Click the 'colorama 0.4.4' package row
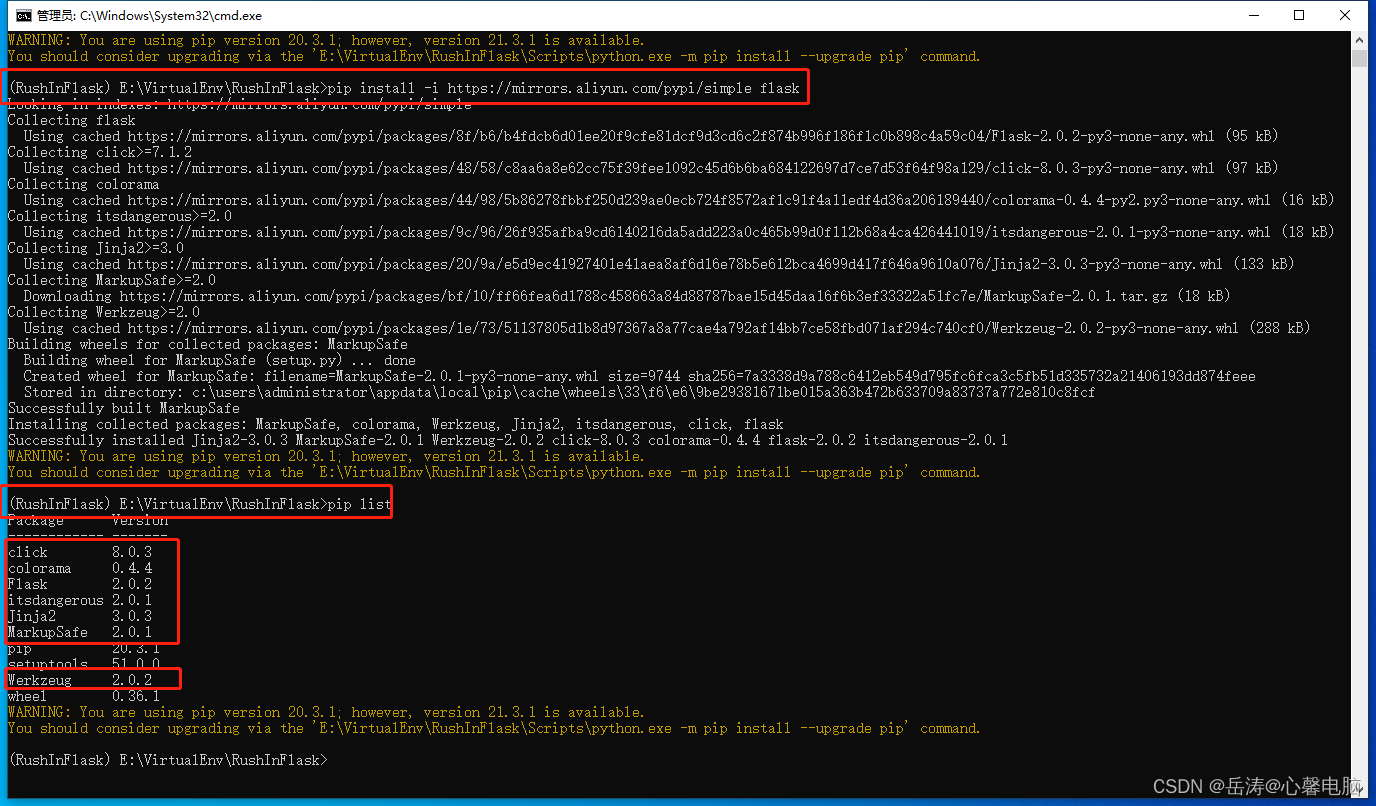1376x806 pixels. 80,568
